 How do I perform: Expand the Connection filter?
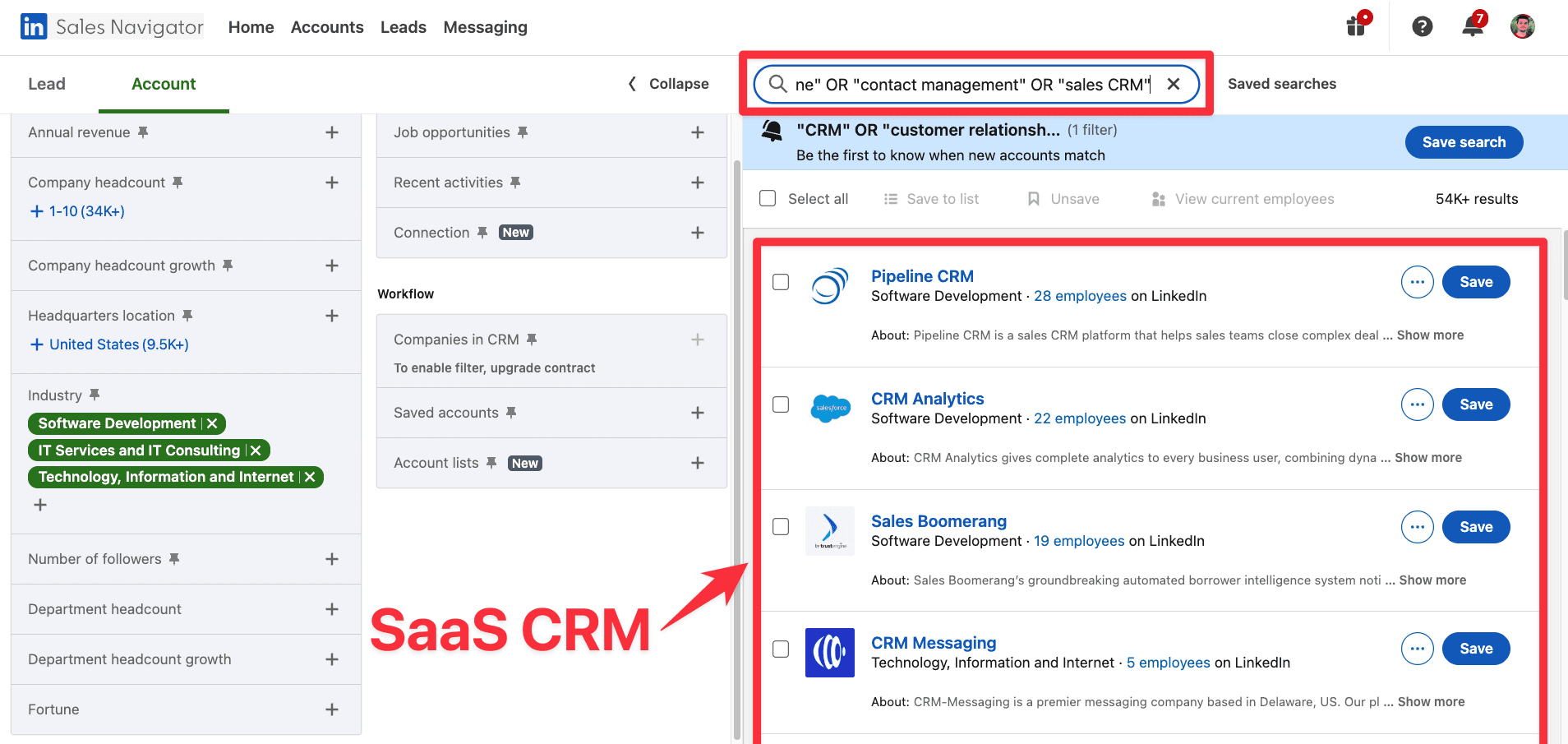[698, 233]
